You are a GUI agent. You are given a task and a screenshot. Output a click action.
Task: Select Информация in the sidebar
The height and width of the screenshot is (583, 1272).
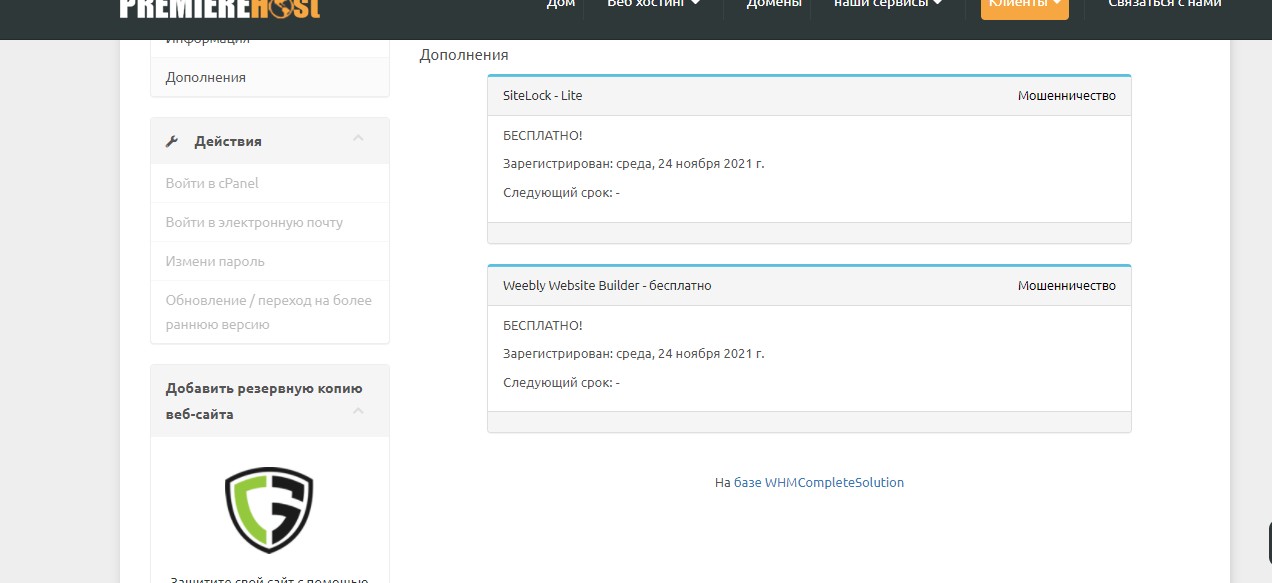click(x=208, y=40)
